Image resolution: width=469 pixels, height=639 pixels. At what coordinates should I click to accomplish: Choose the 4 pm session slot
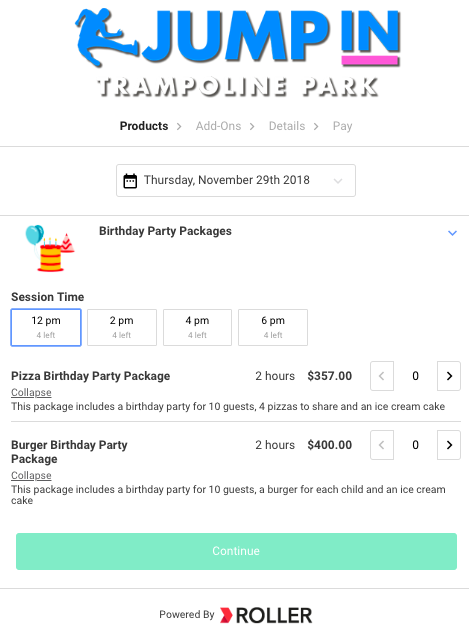[x=197, y=327]
